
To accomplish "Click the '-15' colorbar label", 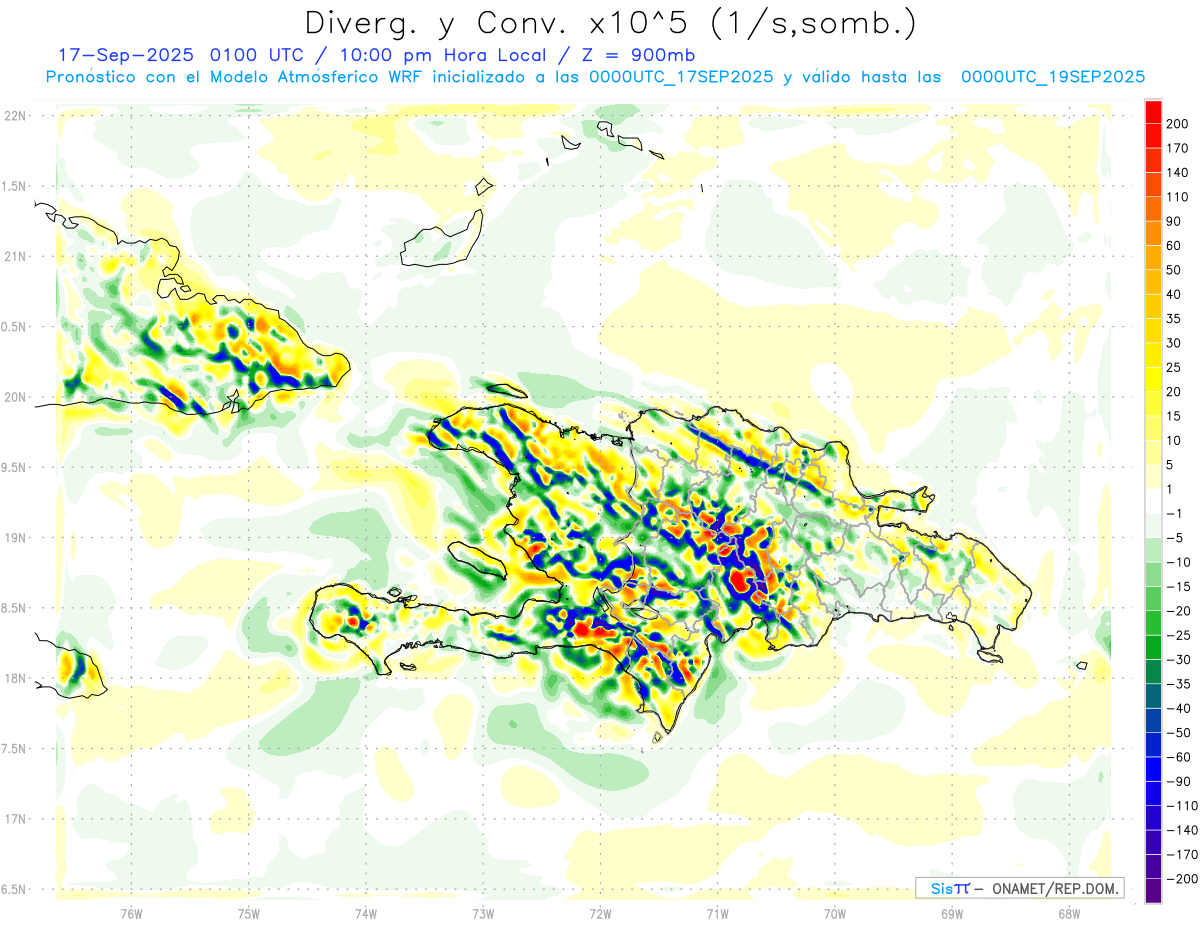I will tap(1177, 586).
